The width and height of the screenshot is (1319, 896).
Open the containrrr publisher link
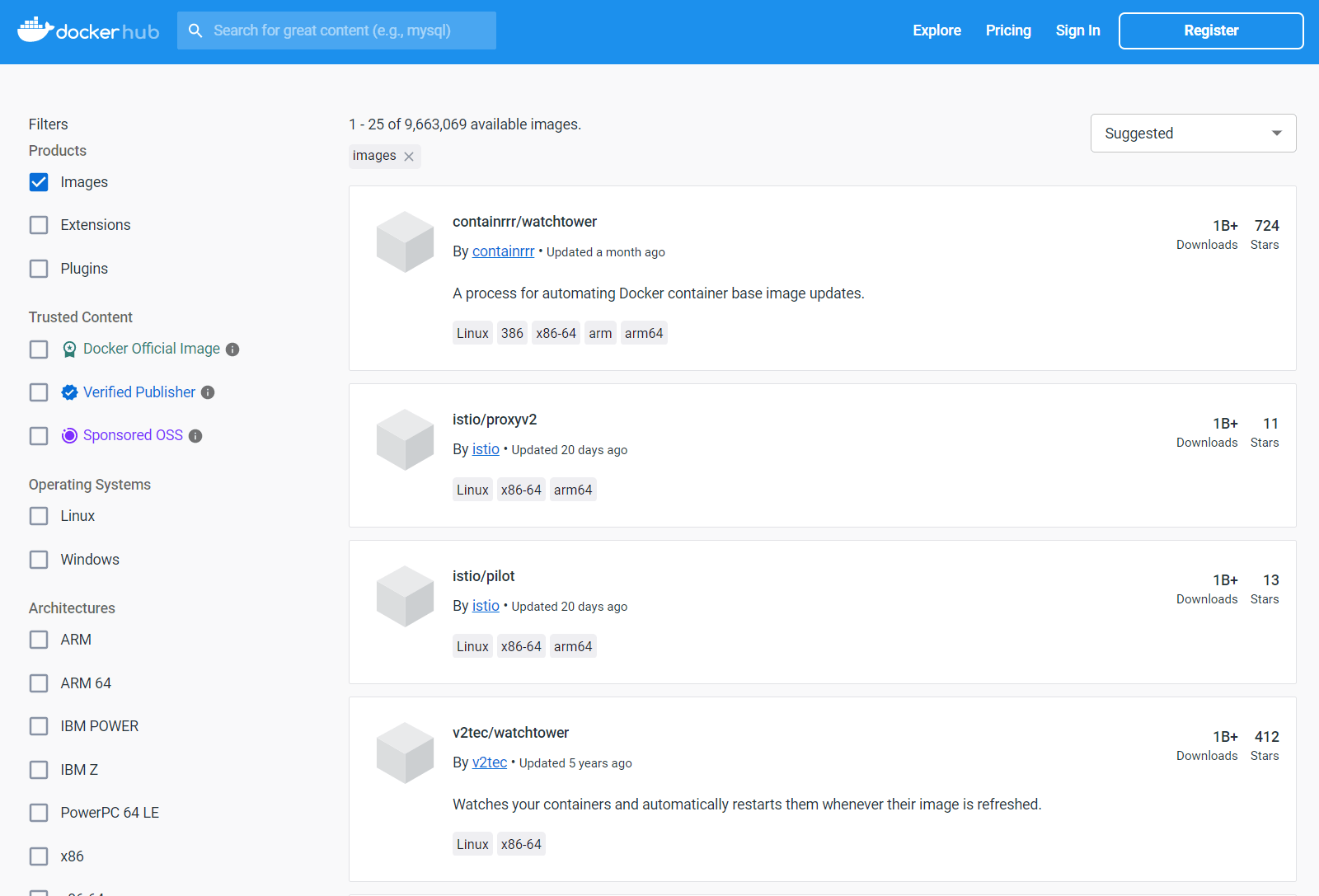pos(503,251)
